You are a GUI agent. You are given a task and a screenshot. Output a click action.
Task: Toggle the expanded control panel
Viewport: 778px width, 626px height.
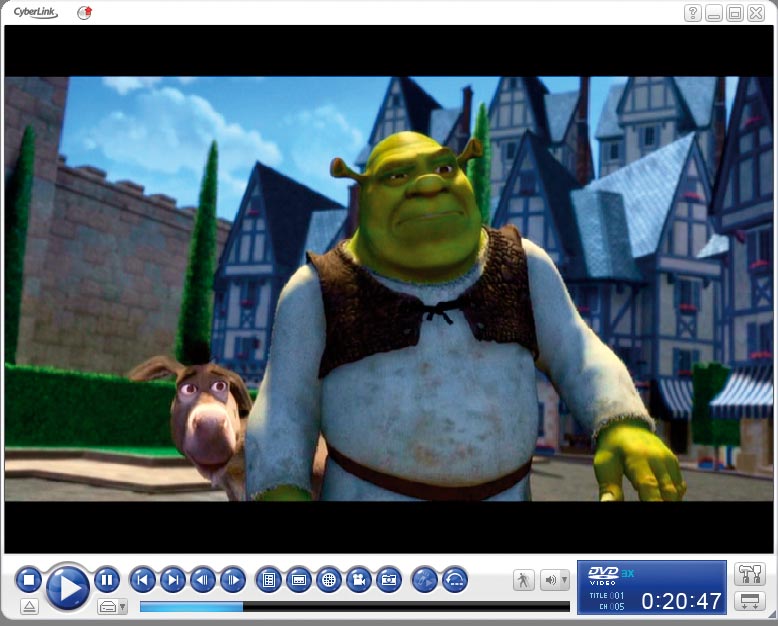pos(750,601)
